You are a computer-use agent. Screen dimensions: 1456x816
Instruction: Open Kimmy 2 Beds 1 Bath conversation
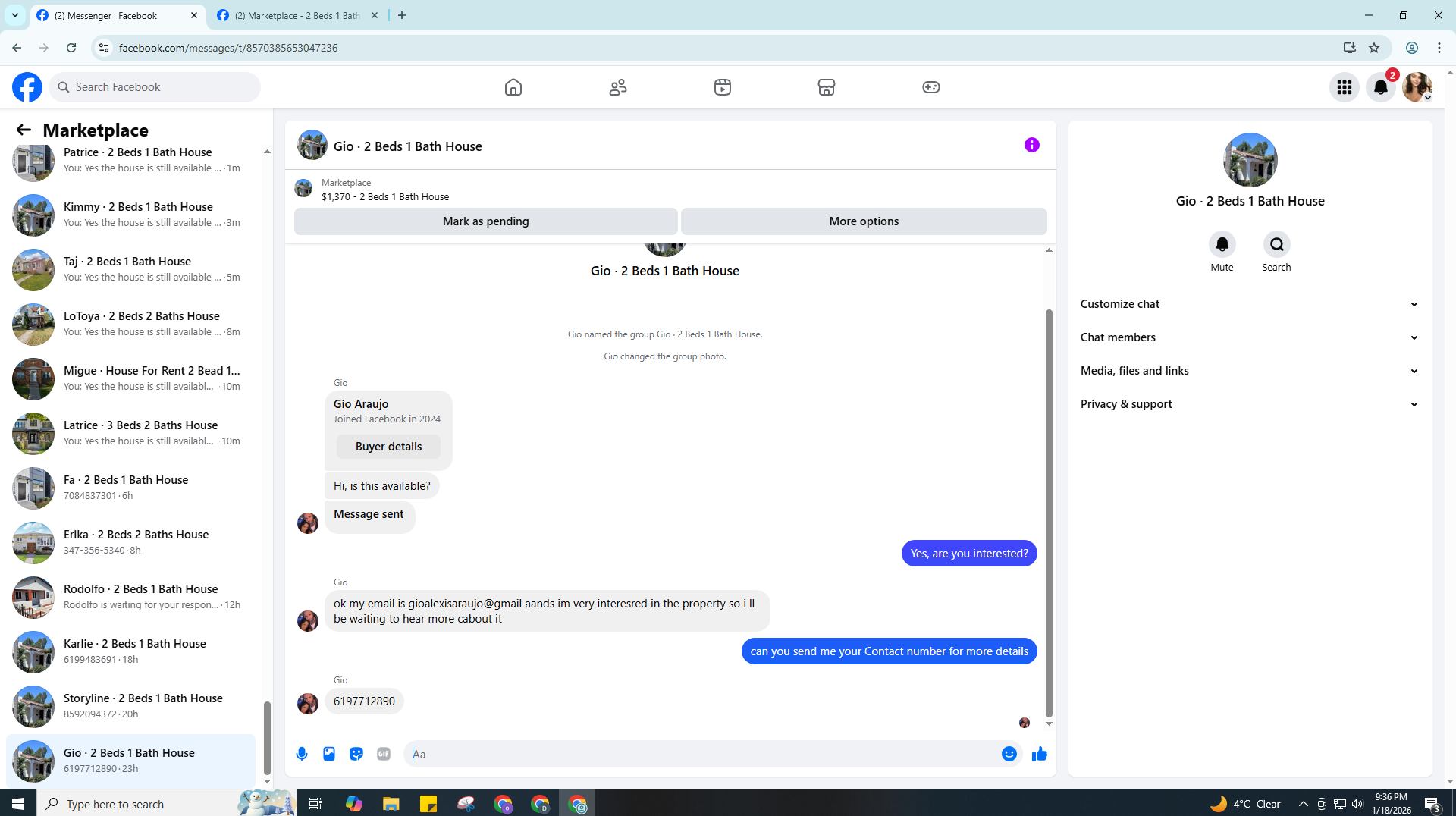coord(131,215)
